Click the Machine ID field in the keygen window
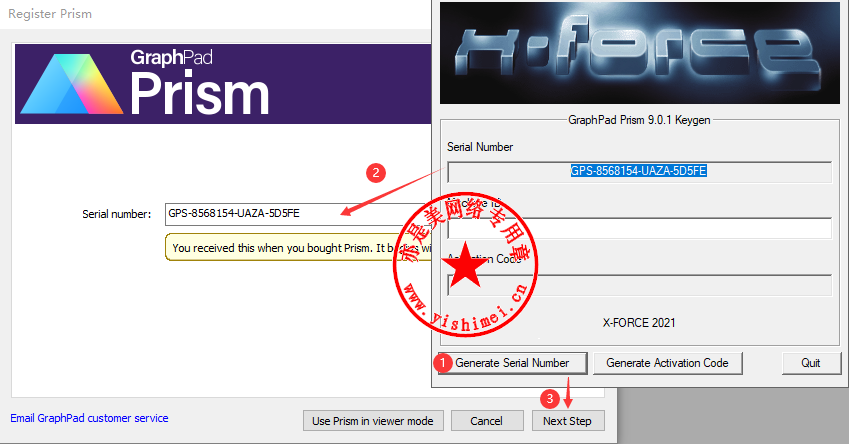 [639, 228]
